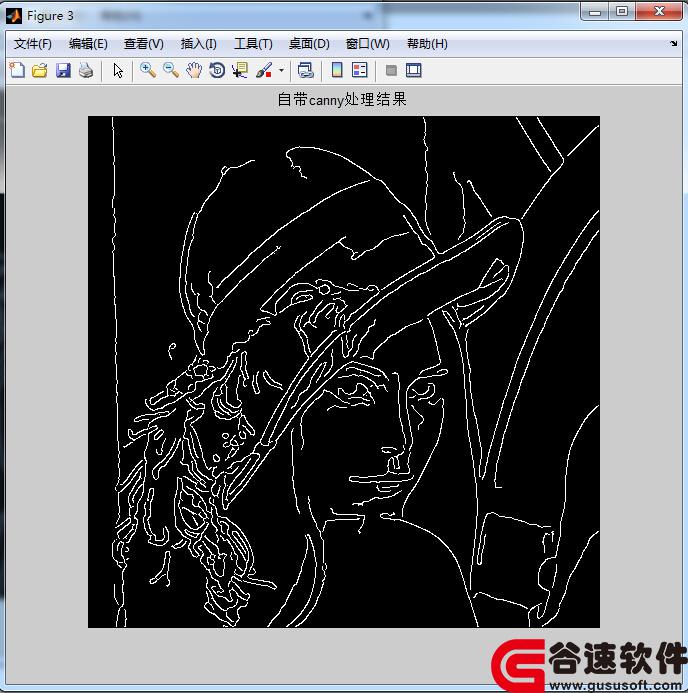Viewport: 688px width, 693px height.
Task: Save figure with the floppy disk icon
Action: tap(63, 70)
